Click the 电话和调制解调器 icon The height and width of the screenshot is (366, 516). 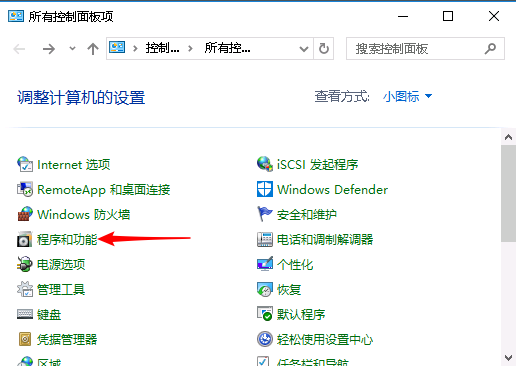coord(265,239)
